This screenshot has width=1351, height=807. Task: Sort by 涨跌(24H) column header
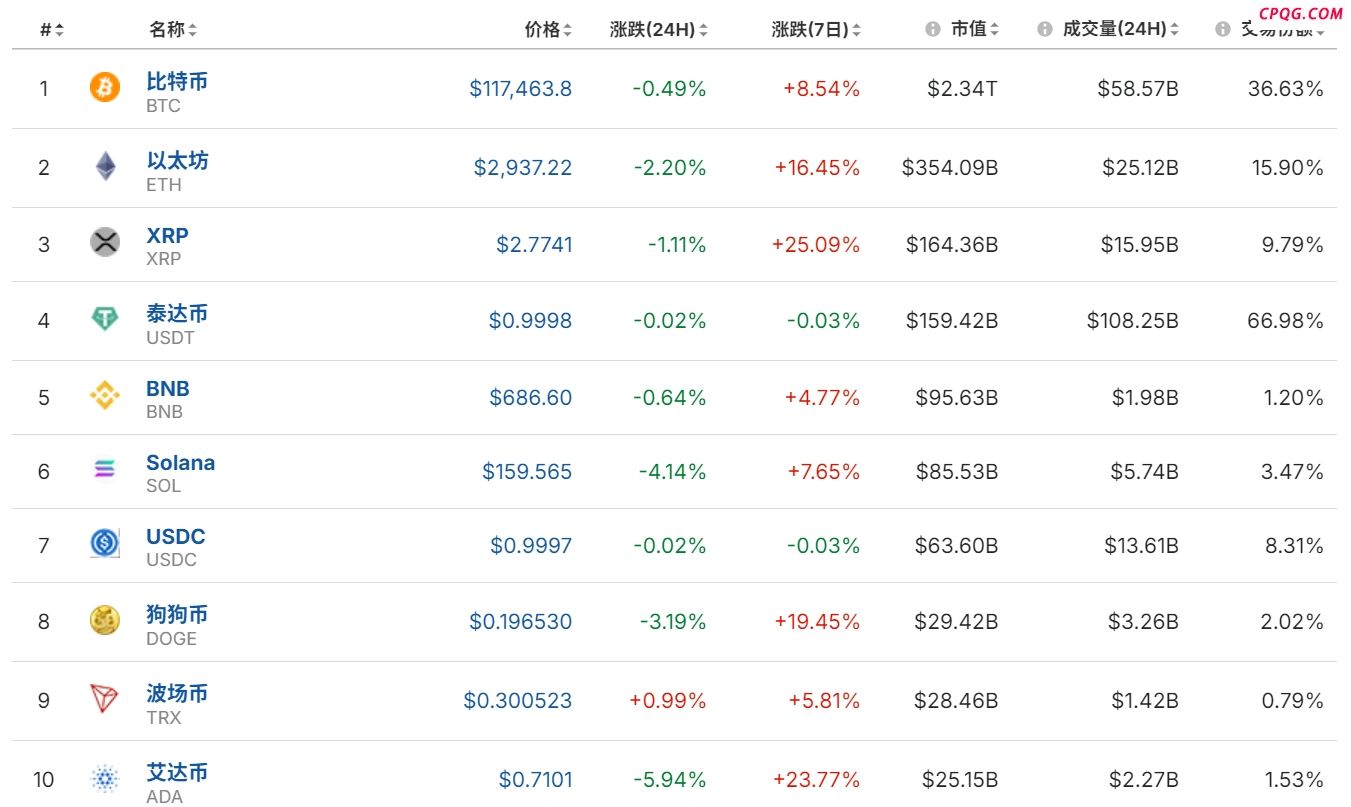click(x=658, y=30)
